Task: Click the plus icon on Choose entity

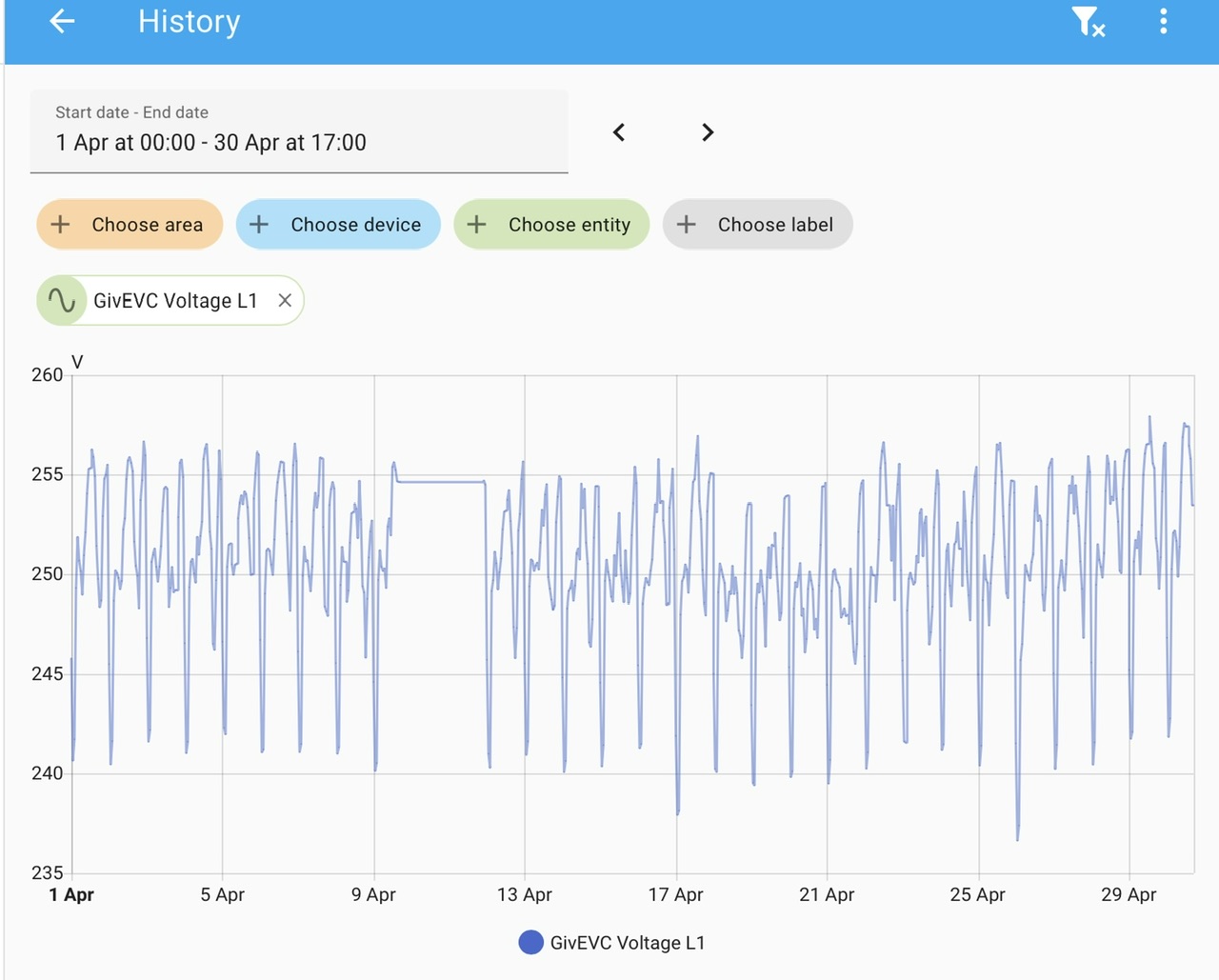Action: click(477, 225)
